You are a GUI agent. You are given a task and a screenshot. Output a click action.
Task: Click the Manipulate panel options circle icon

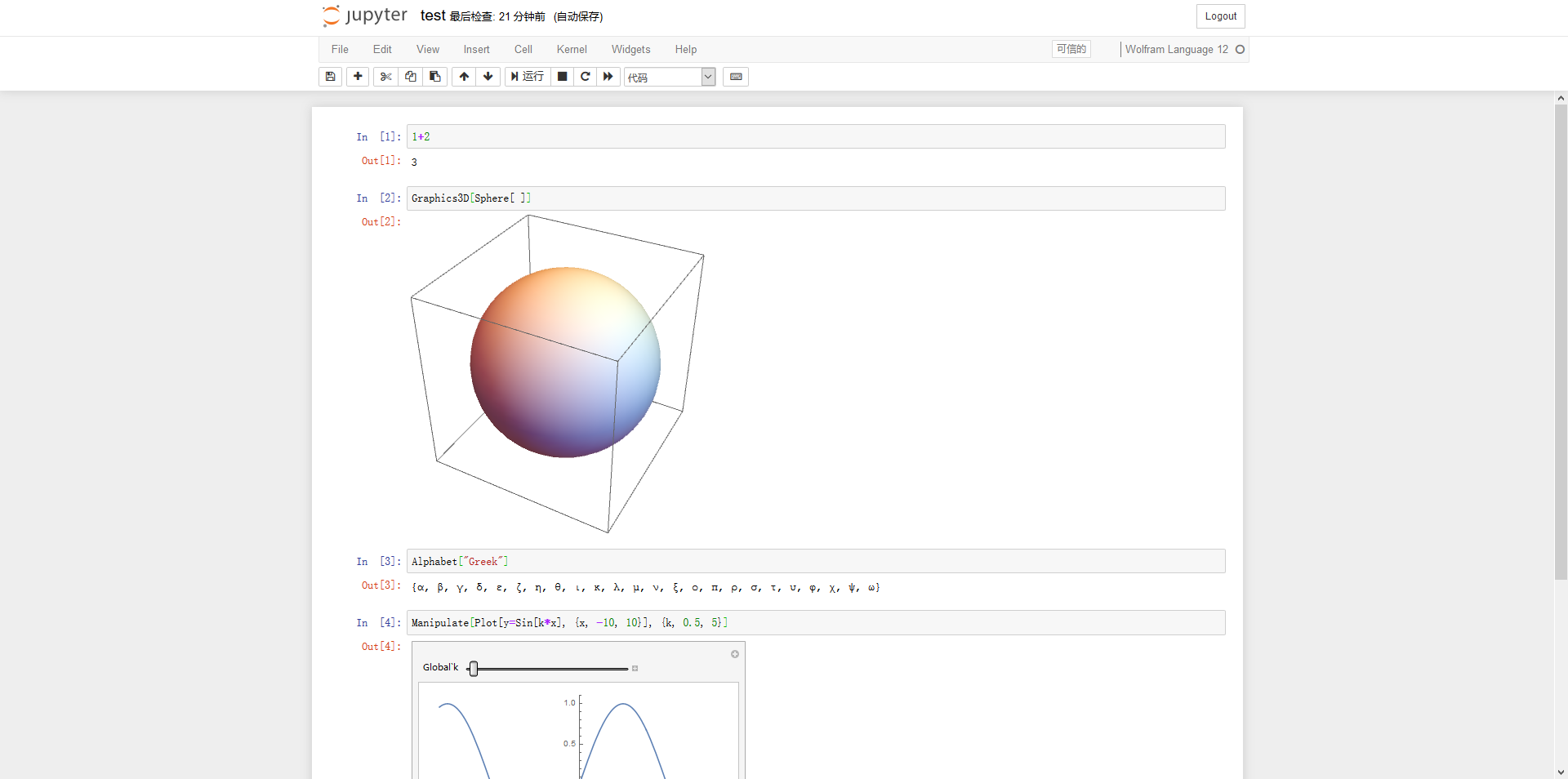pyautogui.click(x=735, y=654)
